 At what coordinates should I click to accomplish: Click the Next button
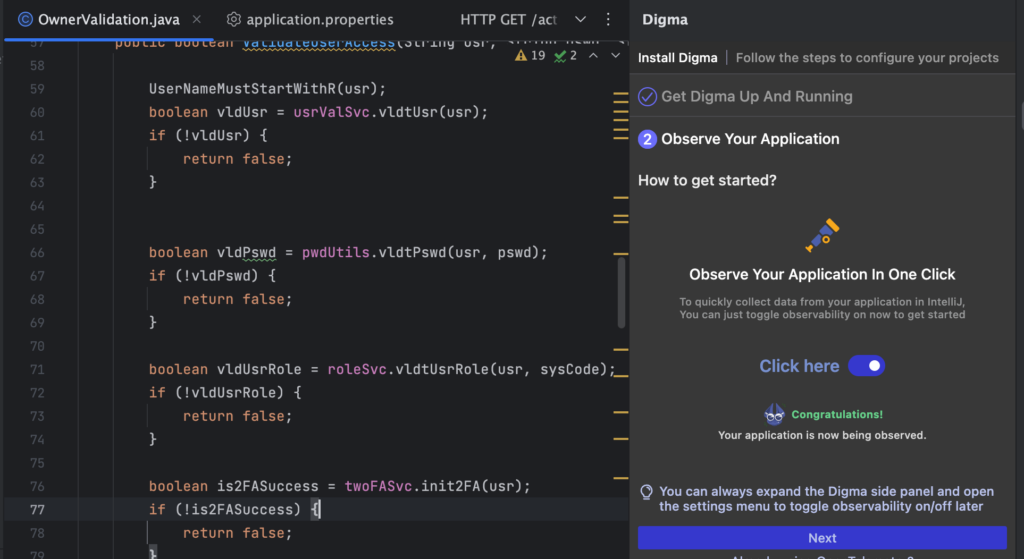(x=822, y=538)
